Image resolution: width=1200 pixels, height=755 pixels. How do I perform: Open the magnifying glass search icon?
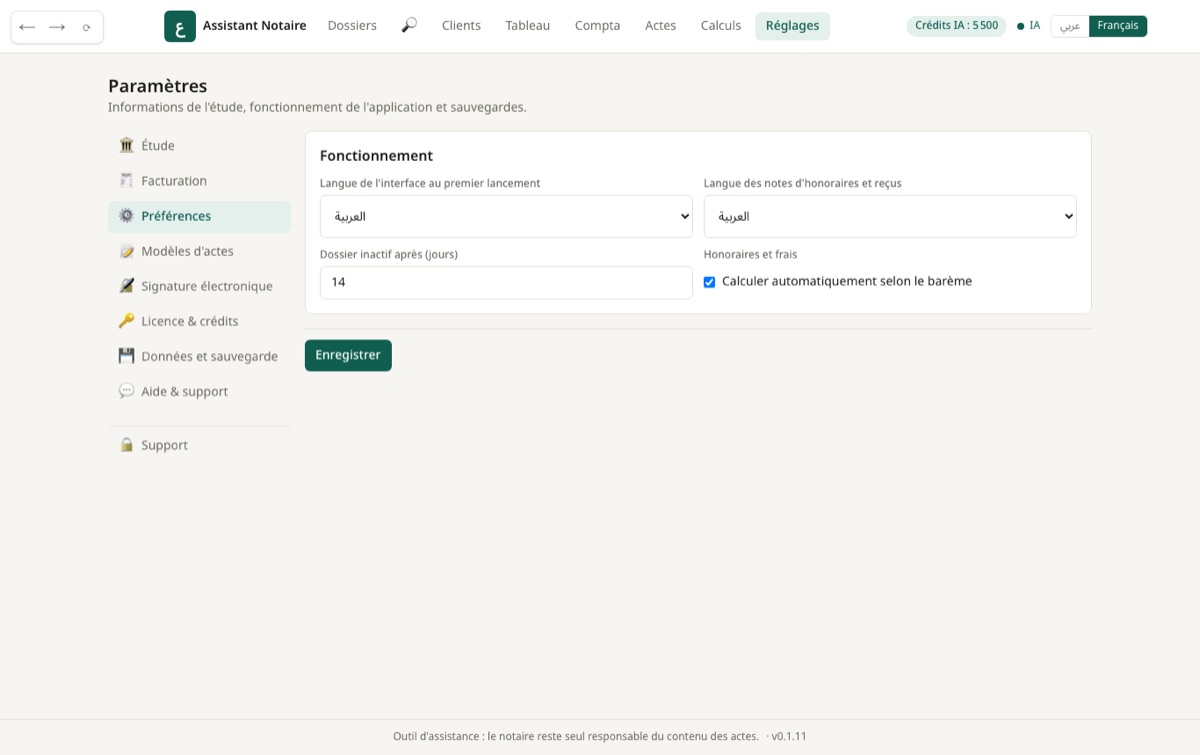click(x=409, y=25)
